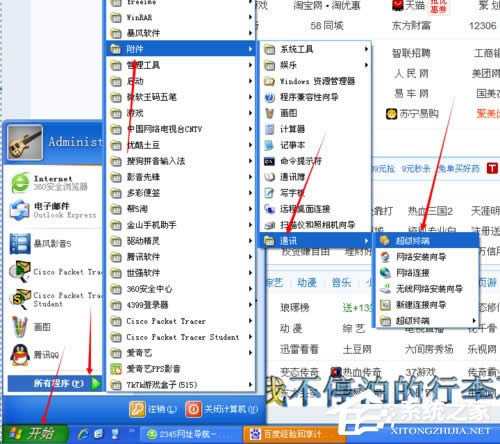Click Internet Explorer quick launch icon

(x=84, y=434)
